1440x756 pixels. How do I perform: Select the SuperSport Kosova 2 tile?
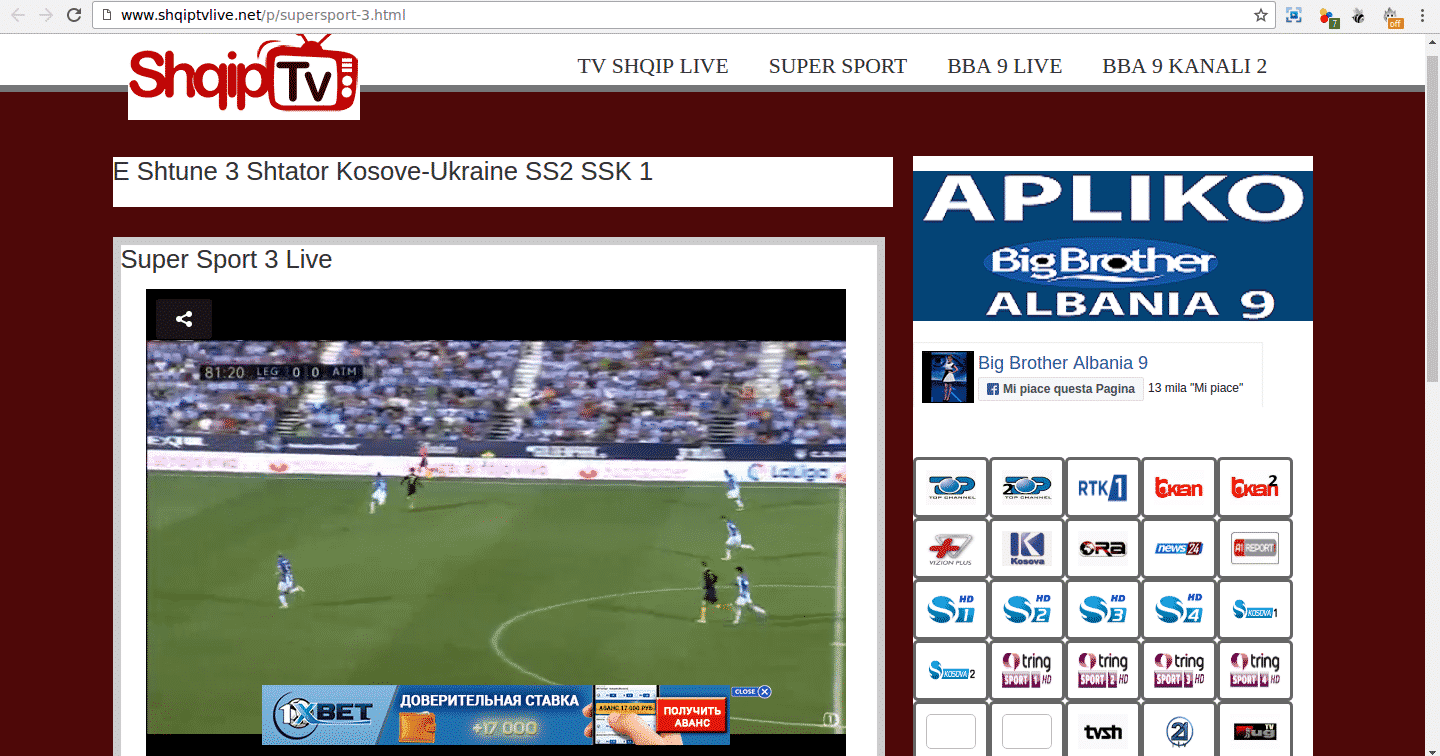coord(951,671)
